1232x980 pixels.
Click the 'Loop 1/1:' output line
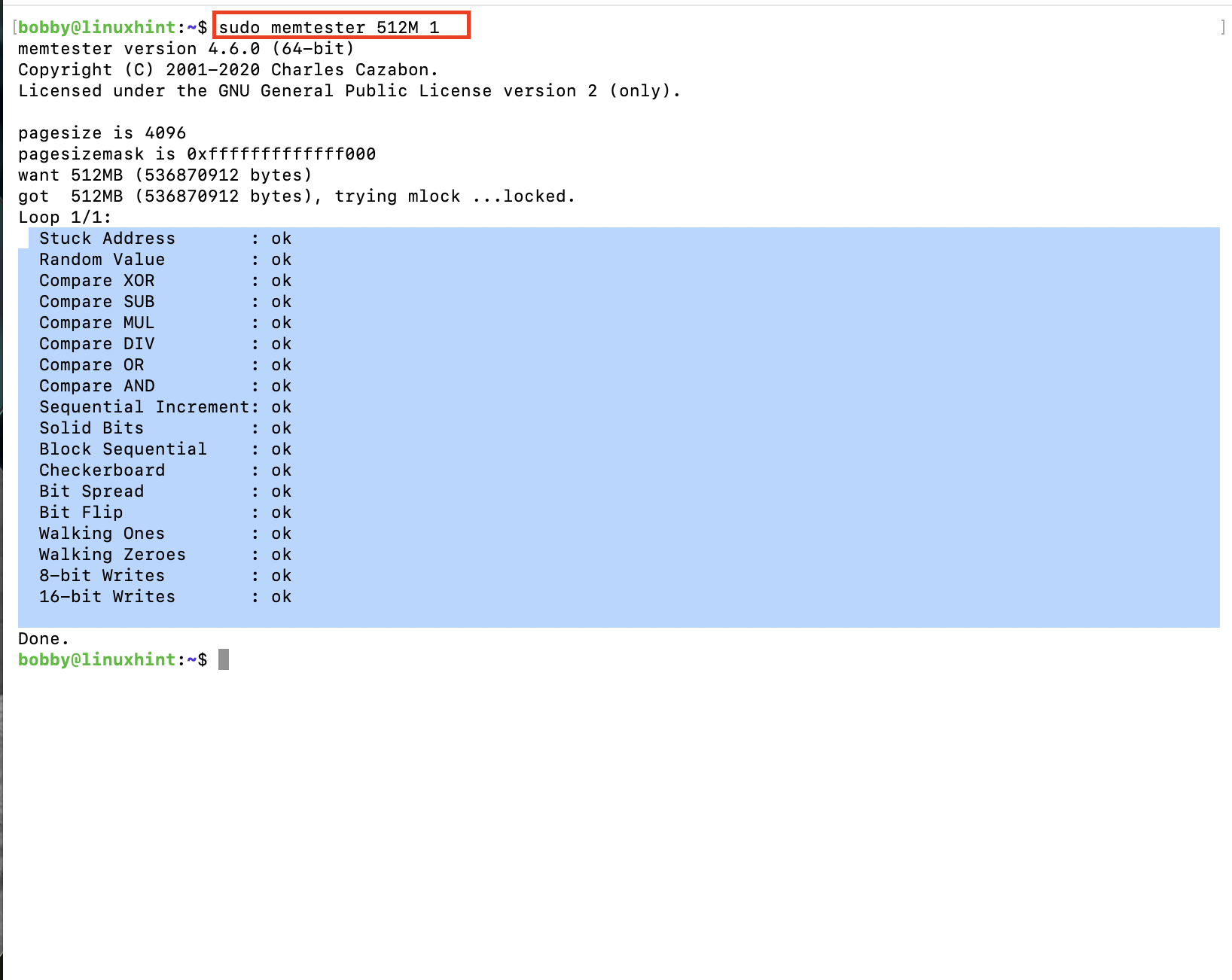65,218
